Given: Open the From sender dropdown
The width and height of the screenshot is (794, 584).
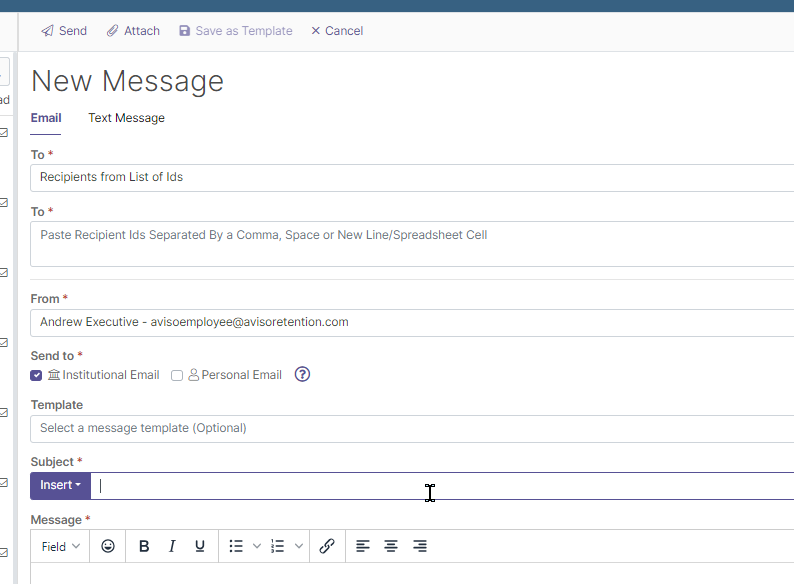Looking at the screenshot, I should pos(412,323).
